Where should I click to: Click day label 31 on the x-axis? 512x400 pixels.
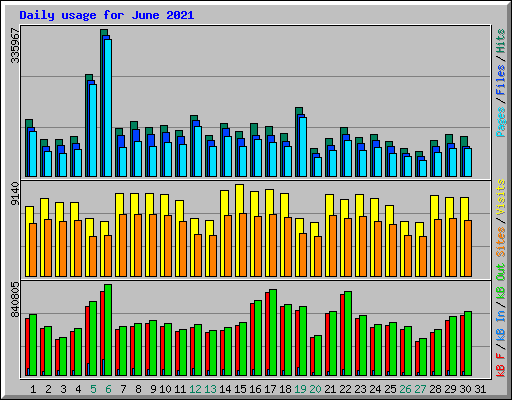click(480, 389)
